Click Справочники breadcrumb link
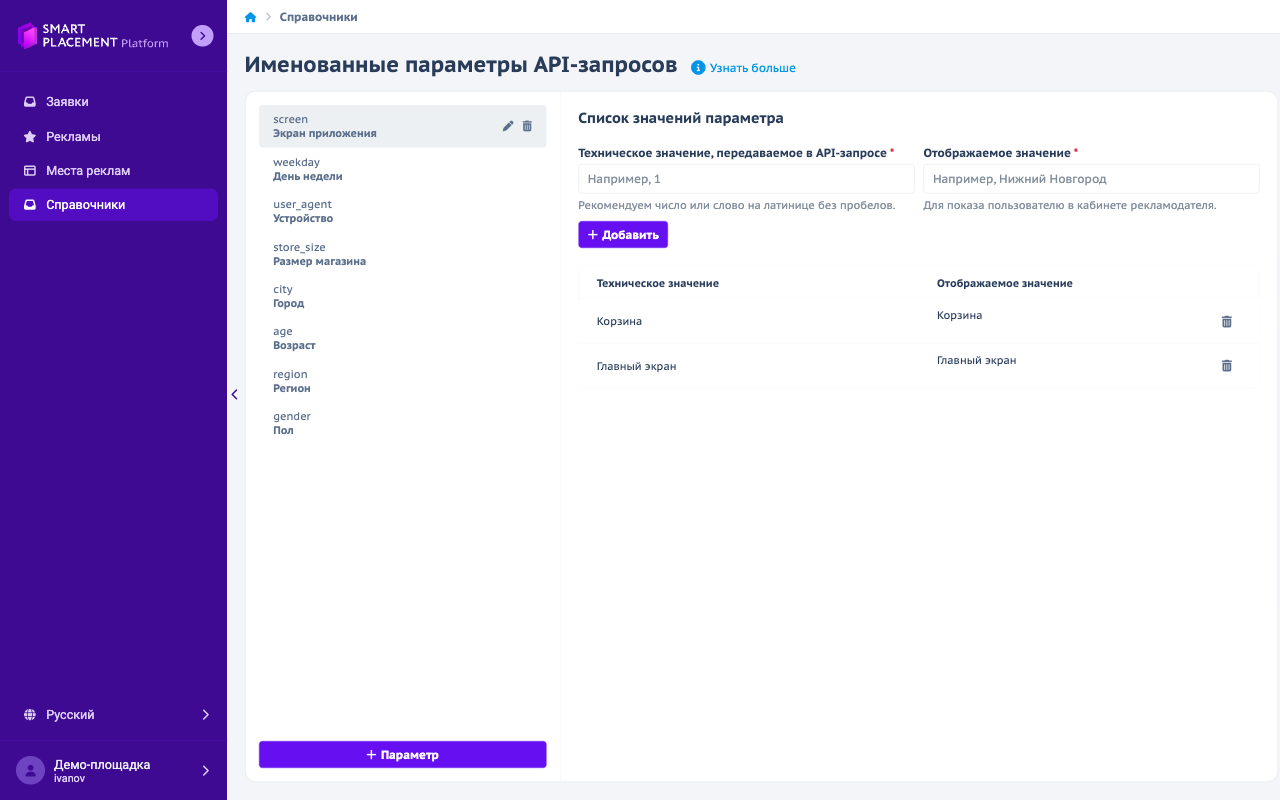Image resolution: width=1280 pixels, height=800 pixels. point(318,17)
